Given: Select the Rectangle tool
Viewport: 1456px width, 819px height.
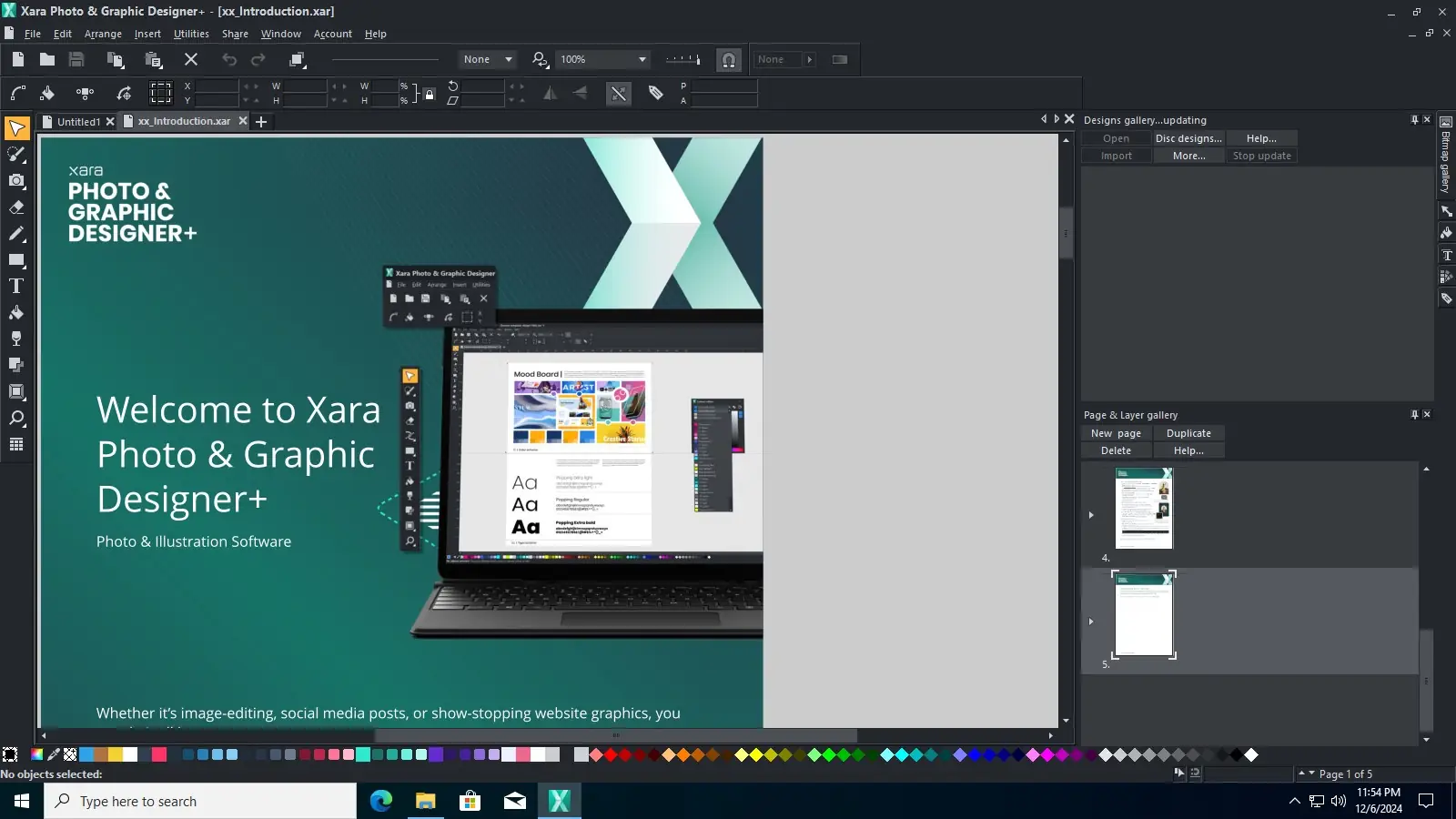Looking at the screenshot, I should (16, 260).
